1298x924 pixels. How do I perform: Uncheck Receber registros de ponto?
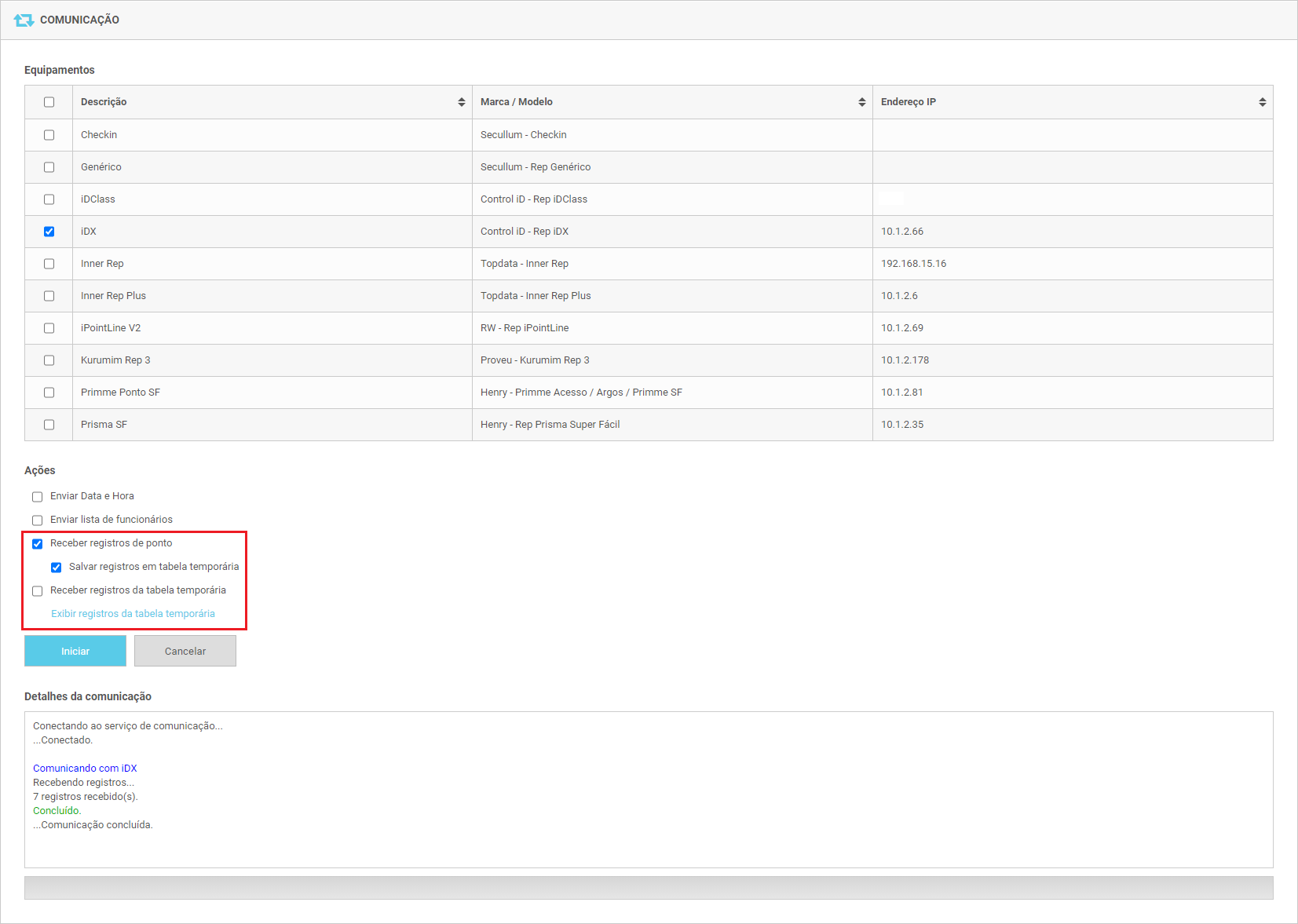[37, 544]
